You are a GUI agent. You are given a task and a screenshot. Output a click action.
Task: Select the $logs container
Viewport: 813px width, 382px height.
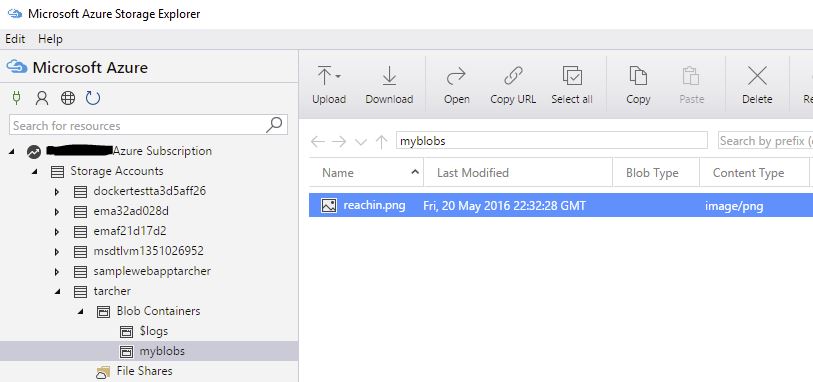(x=153, y=331)
